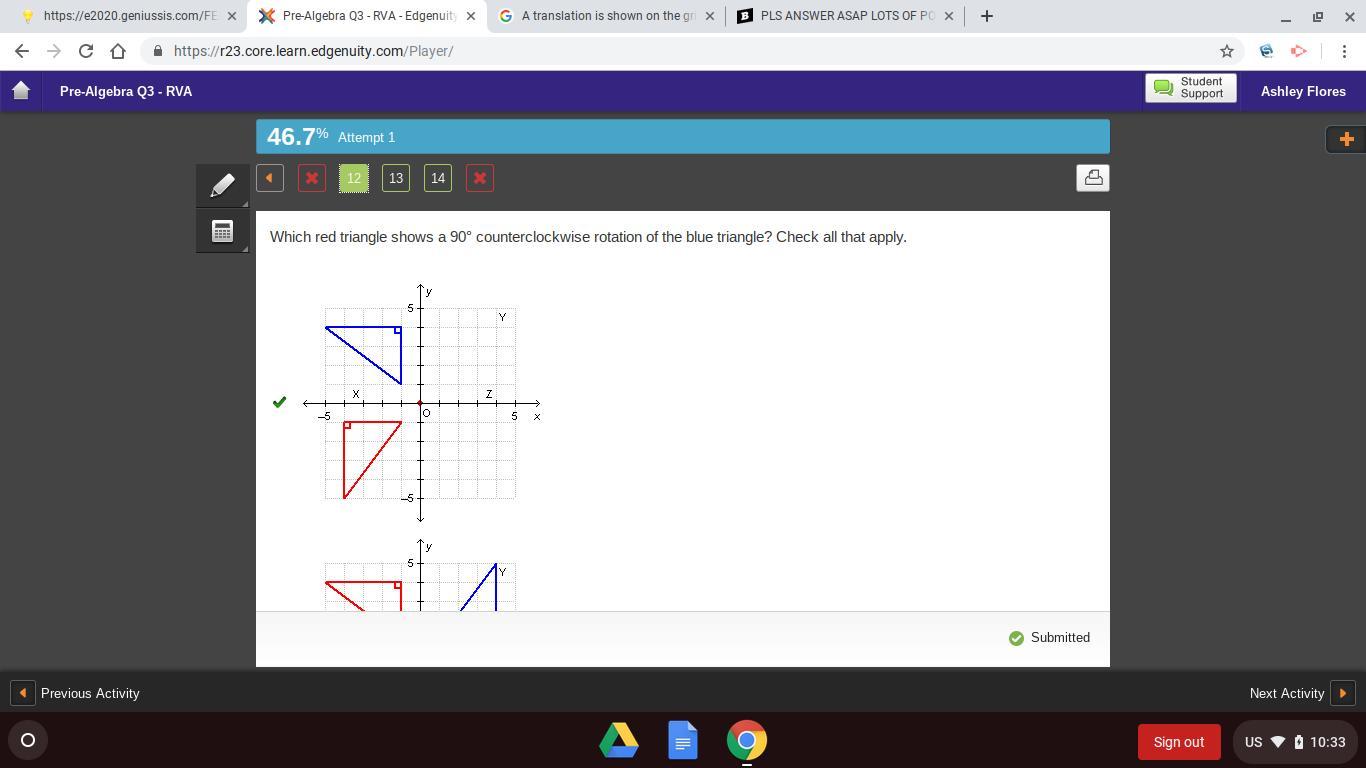Open the system tray showing 10:33

tap(1294, 742)
